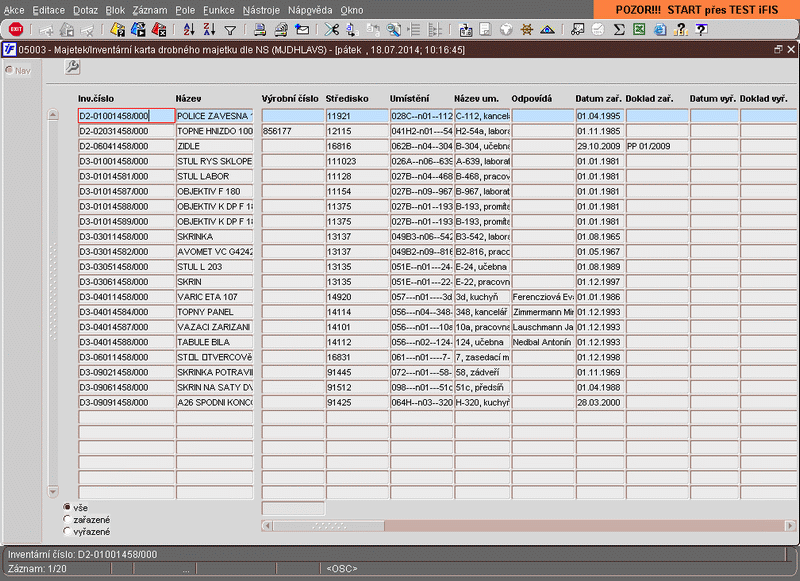Click the Internet Explorer document icon

point(660,30)
